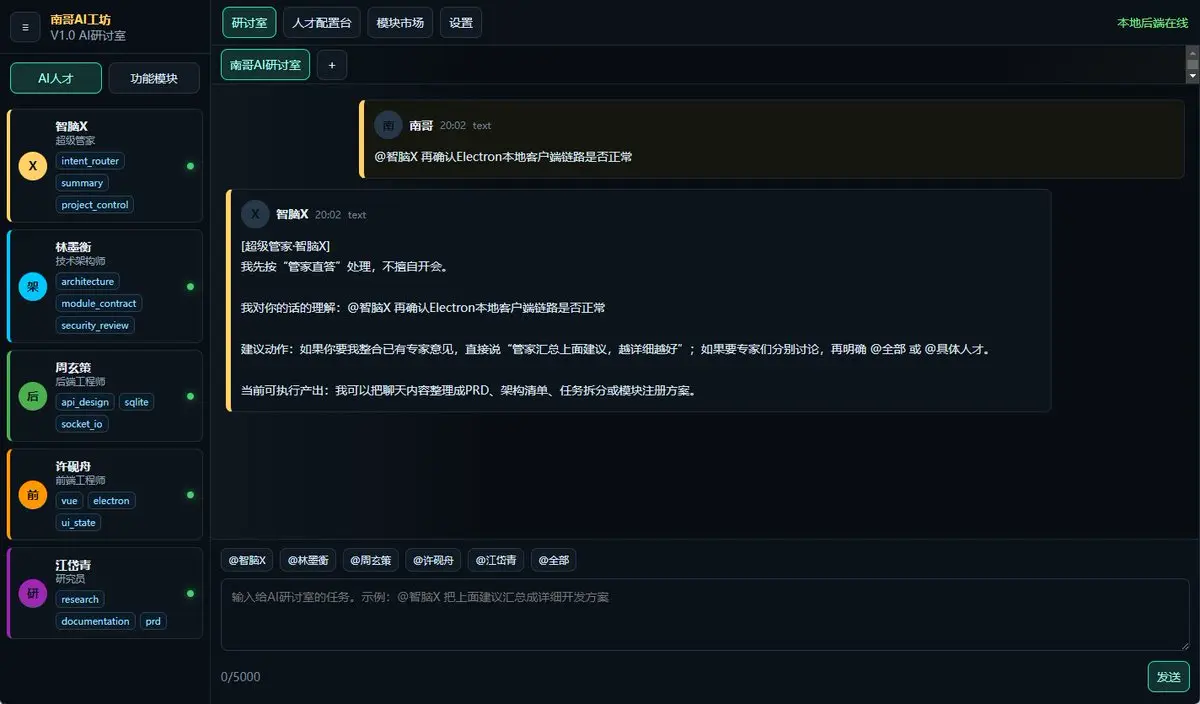
Task: Click the api_design skill tag
Action: pos(85,402)
